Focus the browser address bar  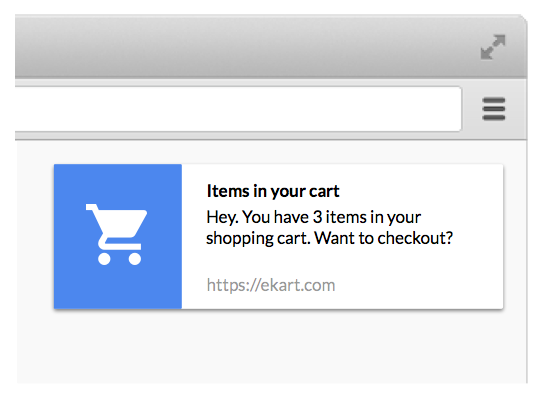click(238, 109)
